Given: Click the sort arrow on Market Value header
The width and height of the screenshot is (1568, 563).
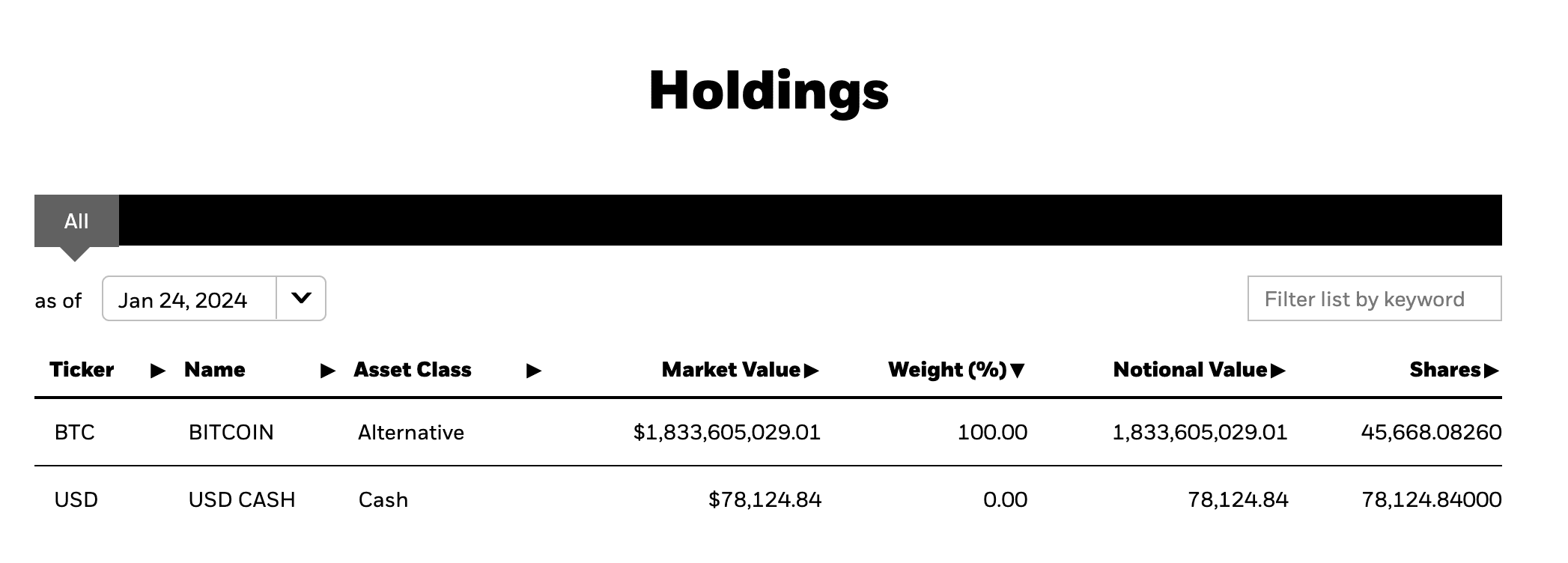Looking at the screenshot, I should 812,369.
